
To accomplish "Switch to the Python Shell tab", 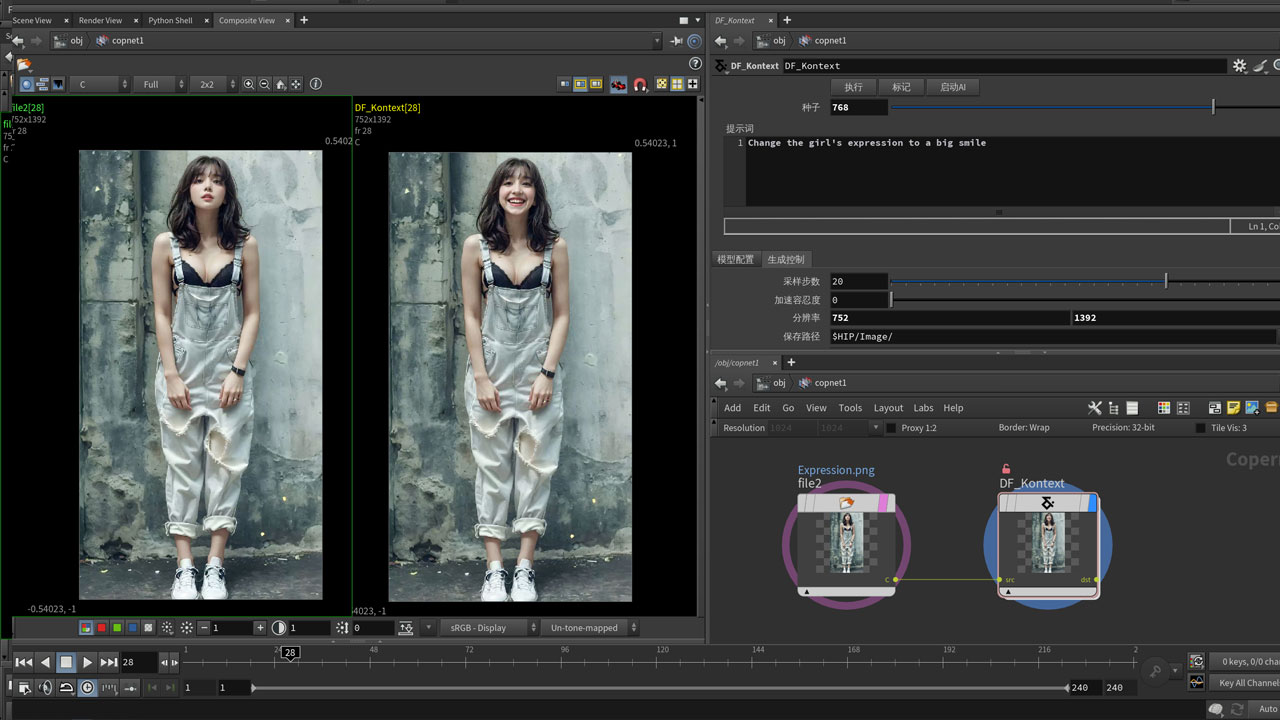I will [x=170, y=20].
